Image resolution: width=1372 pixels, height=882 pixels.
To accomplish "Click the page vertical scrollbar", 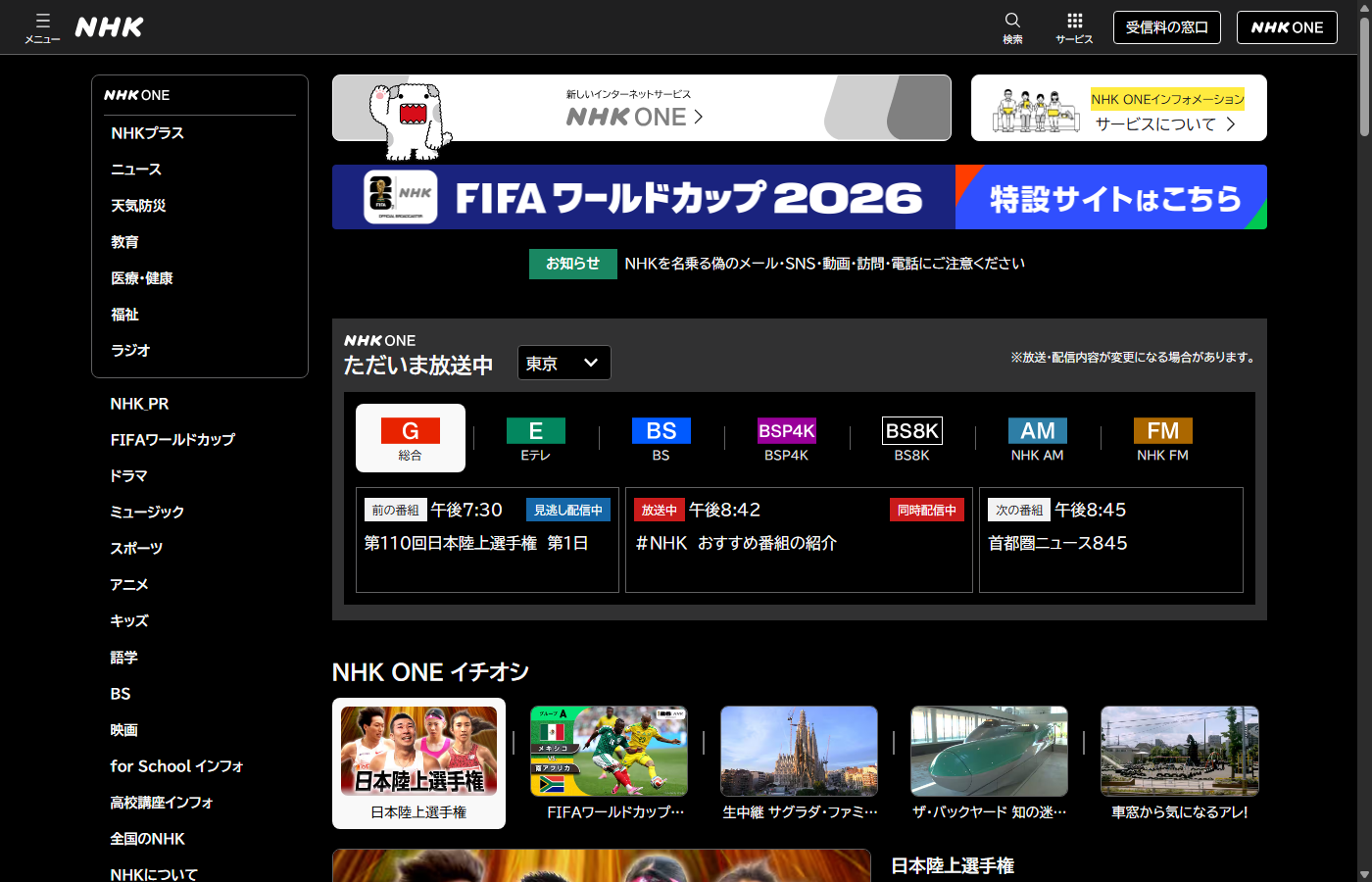I will (1364, 76).
